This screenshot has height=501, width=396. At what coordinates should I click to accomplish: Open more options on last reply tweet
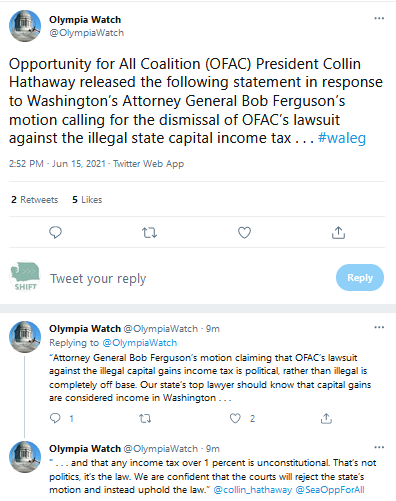point(379,447)
